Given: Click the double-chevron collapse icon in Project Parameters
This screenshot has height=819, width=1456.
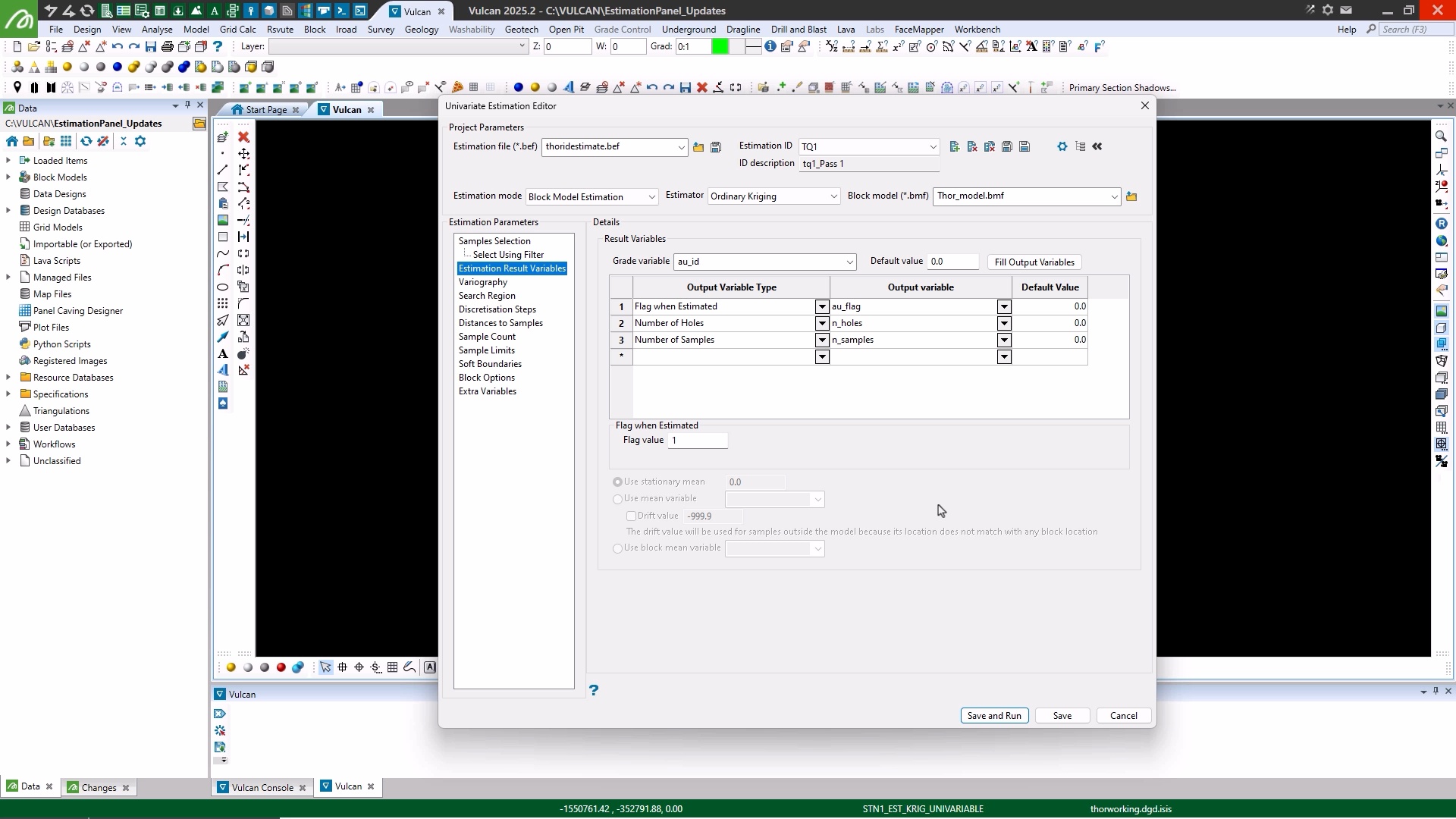Looking at the screenshot, I should click(1097, 146).
